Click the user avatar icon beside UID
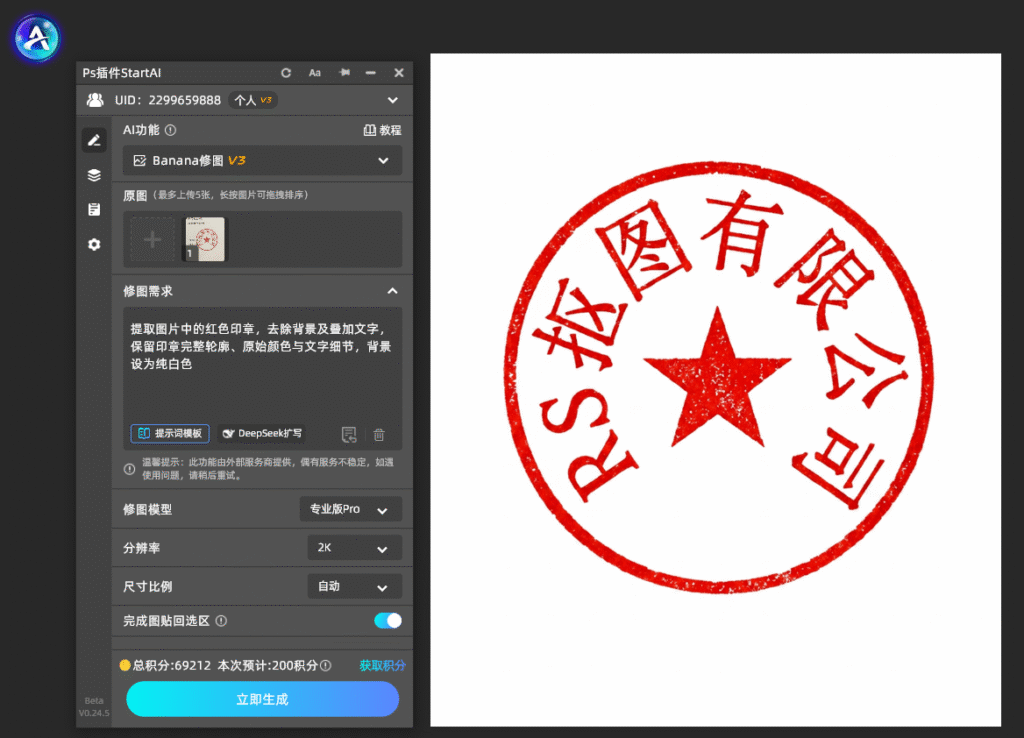 [95, 100]
